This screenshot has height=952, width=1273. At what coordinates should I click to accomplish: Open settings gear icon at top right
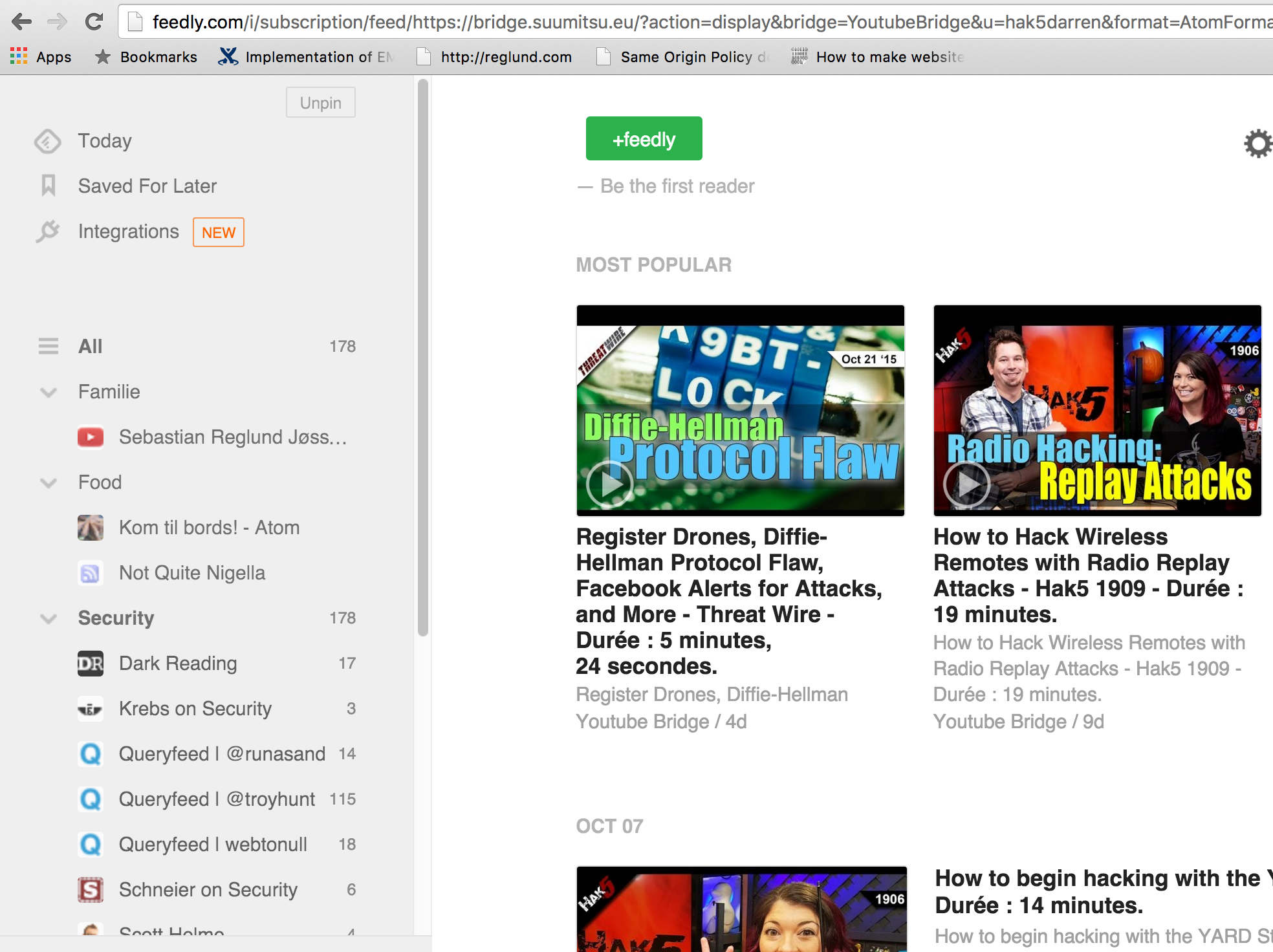click(1258, 144)
